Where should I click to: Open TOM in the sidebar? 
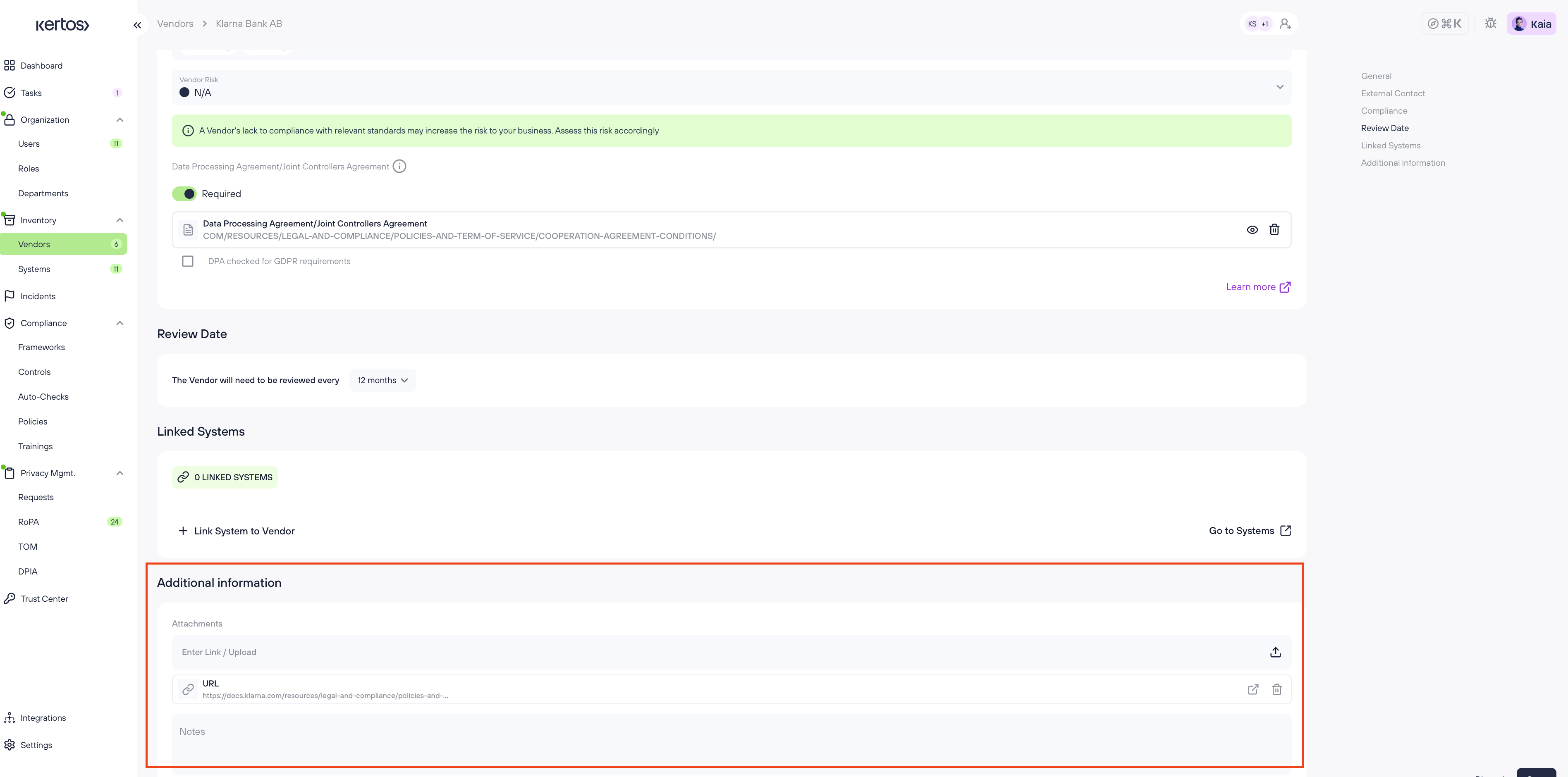(28, 547)
